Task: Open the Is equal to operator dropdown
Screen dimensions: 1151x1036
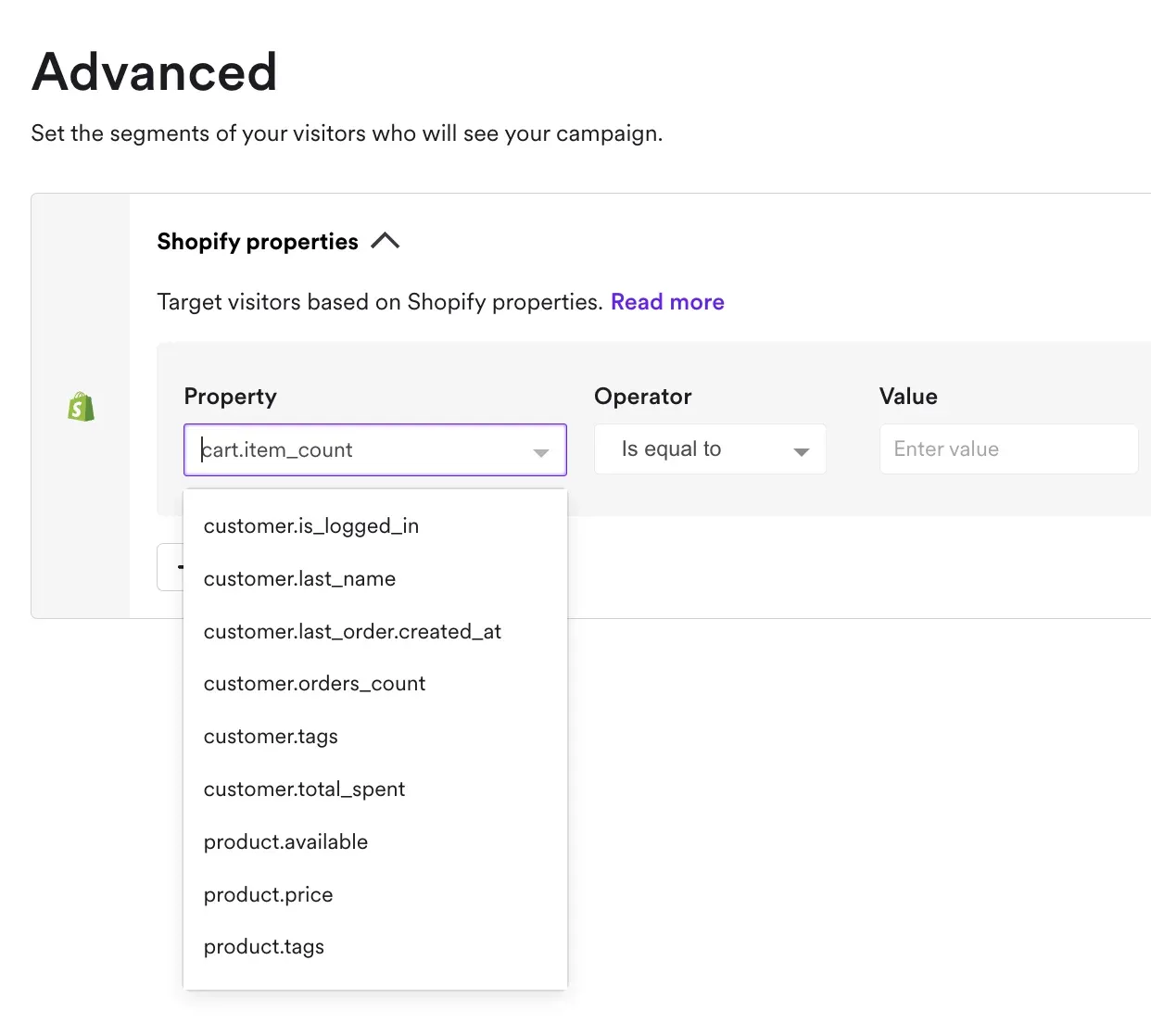Action: [710, 449]
